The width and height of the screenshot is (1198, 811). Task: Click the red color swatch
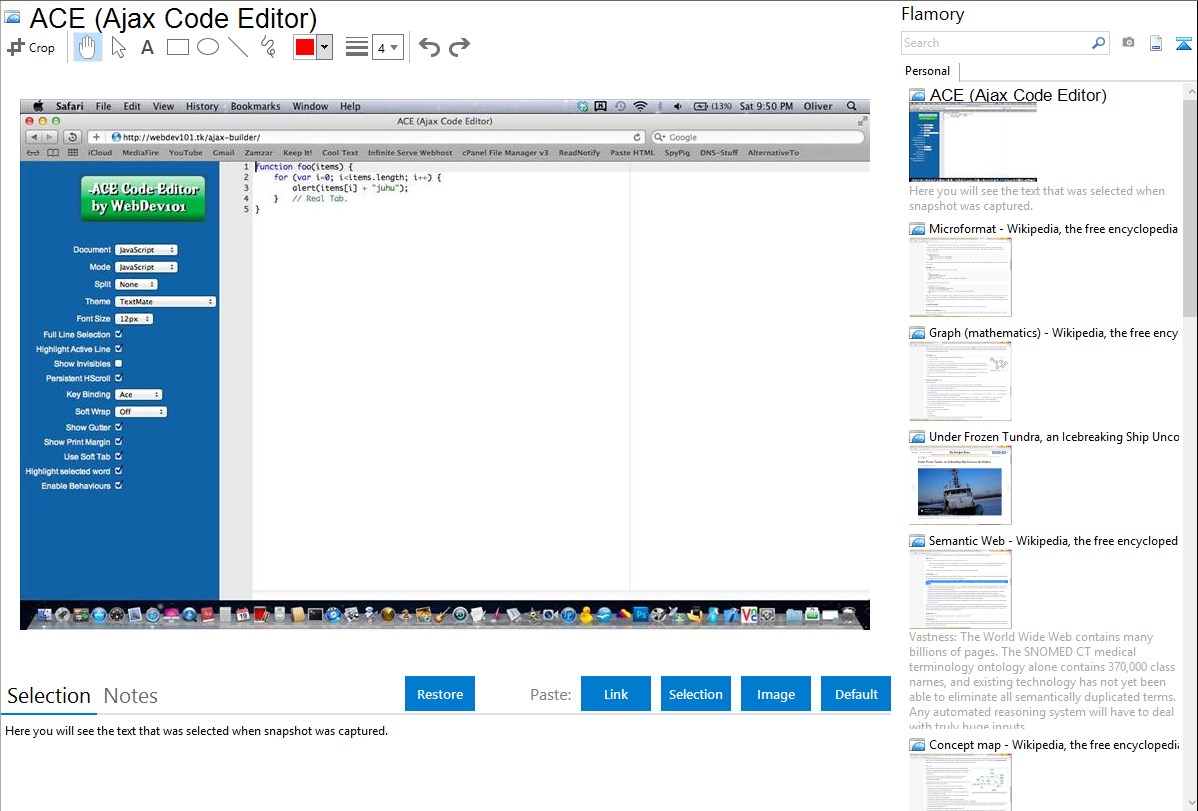(x=305, y=47)
